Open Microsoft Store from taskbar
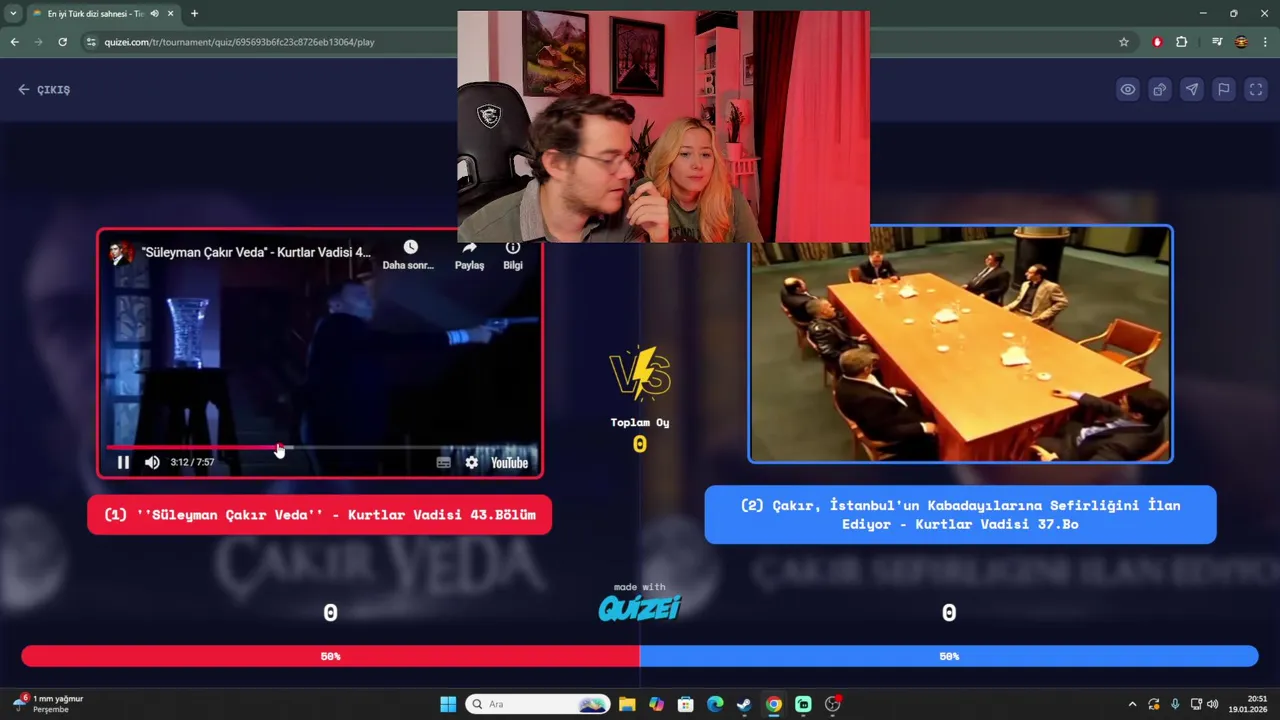Screen dimensions: 1280x720 (x=685, y=704)
